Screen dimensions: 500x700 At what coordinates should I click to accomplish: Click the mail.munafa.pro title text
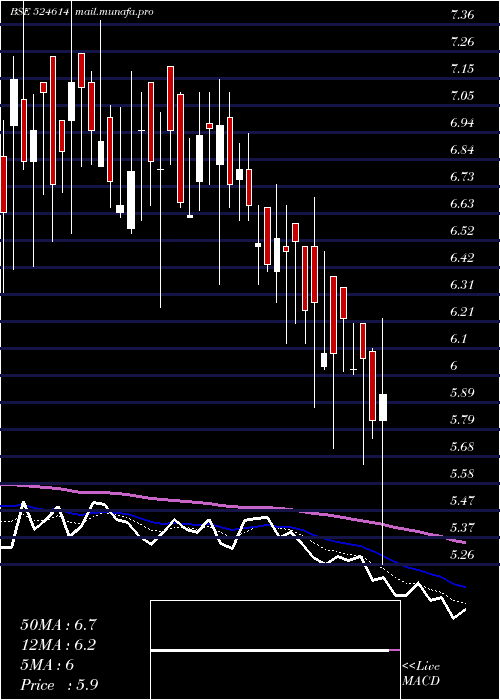pyautogui.click(x=114, y=12)
